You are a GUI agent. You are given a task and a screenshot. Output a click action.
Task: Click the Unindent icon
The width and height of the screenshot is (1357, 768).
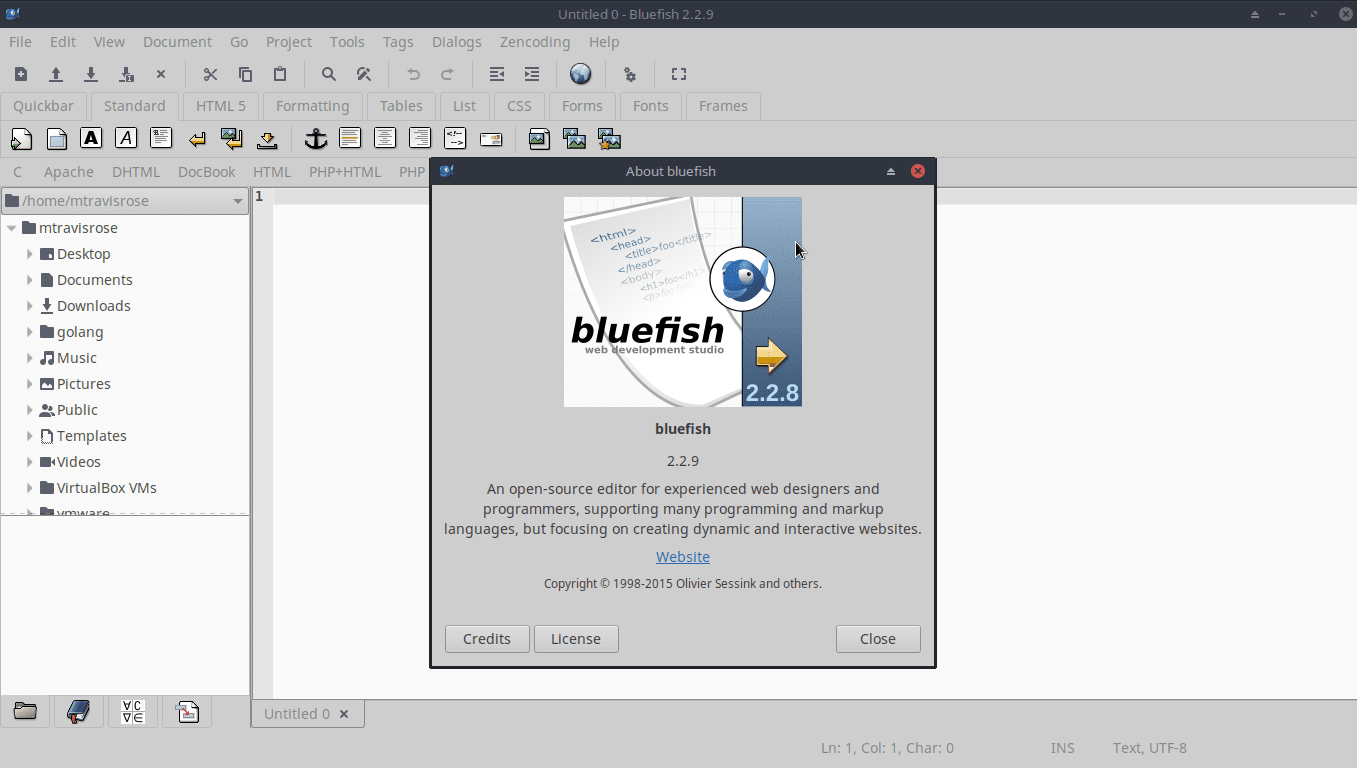pos(497,74)
